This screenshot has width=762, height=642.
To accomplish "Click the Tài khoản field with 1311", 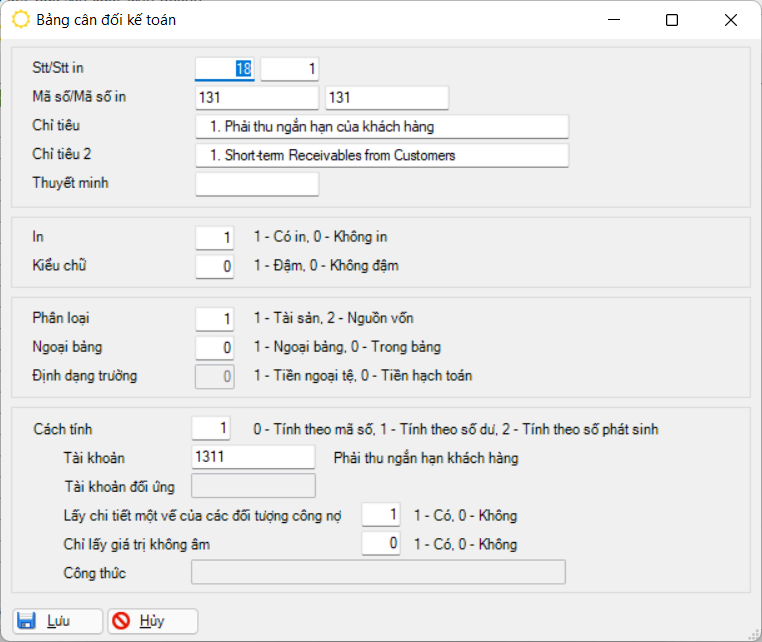I will click(252, 457).
